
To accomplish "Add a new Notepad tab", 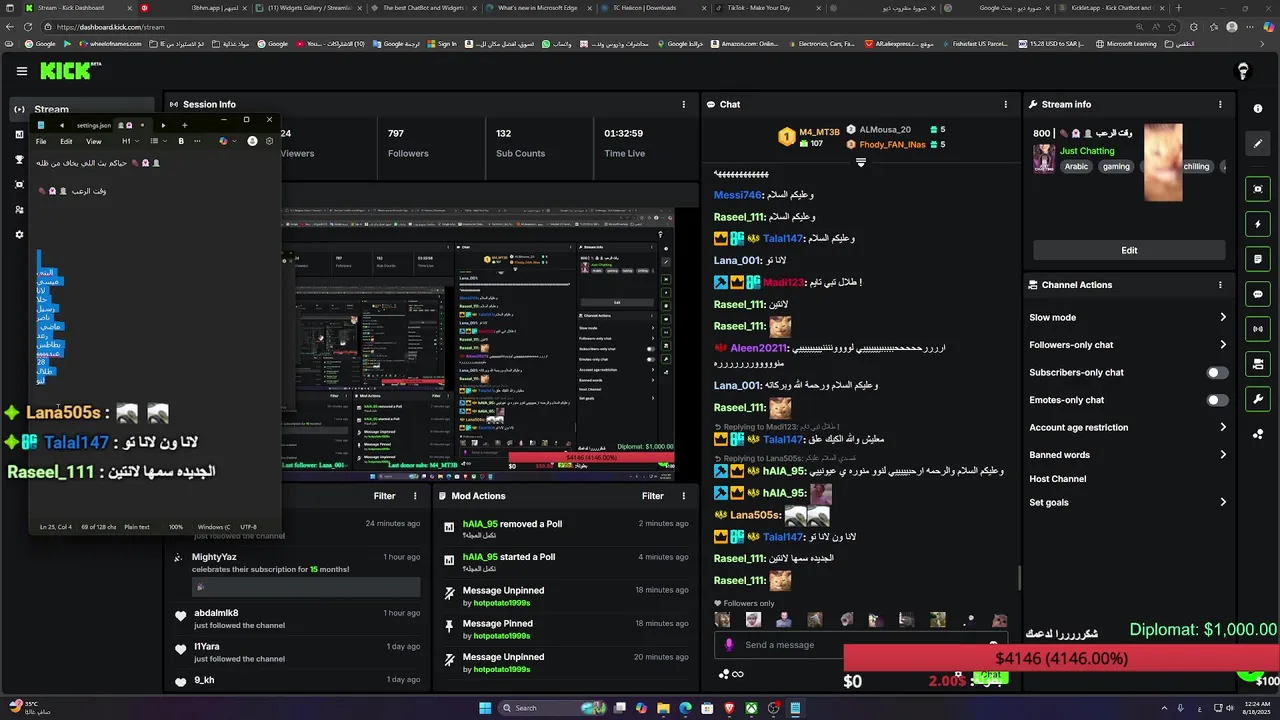I will click(x=184, y=125).
